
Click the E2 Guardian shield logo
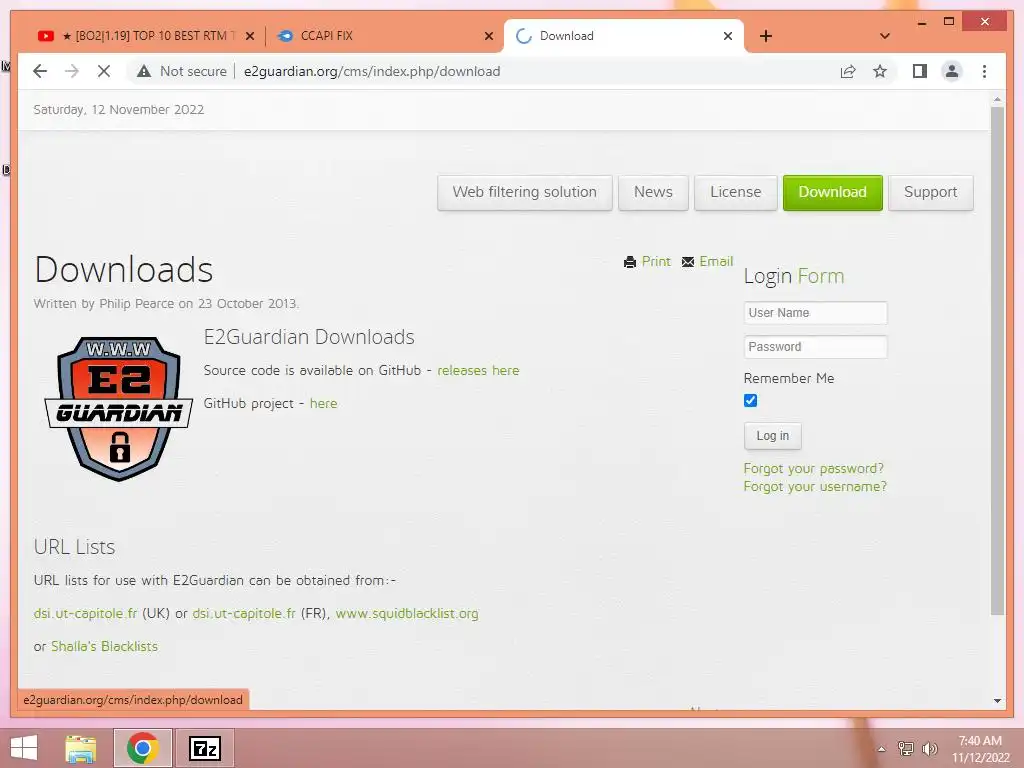coord(119,409)
